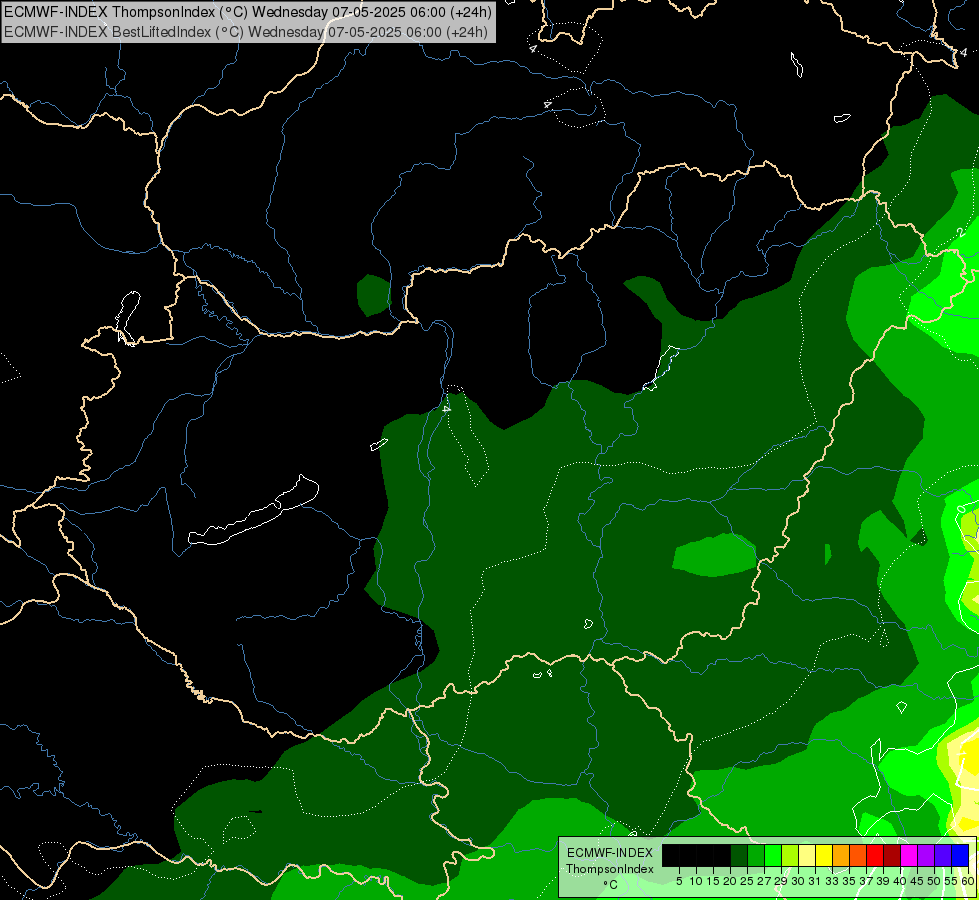
Task: Click the °C unit label in the legend
Action: coord(611,885)
